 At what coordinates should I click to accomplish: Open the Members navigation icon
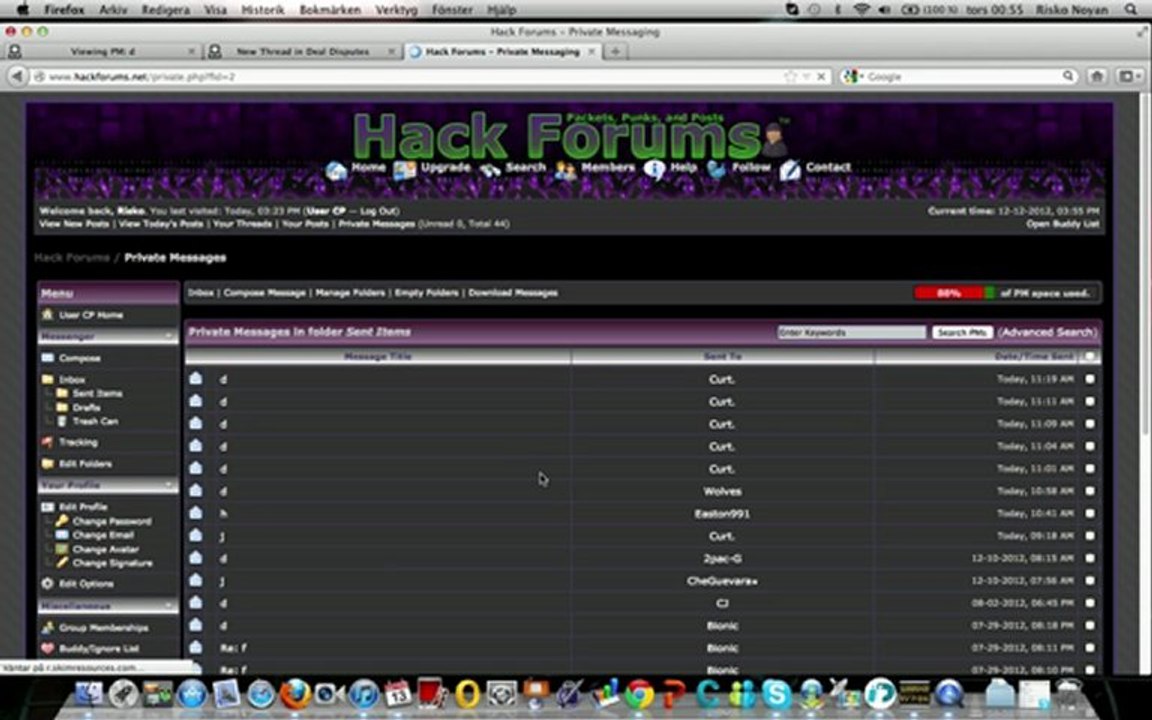pyautogui.click(x=566, y=170)
